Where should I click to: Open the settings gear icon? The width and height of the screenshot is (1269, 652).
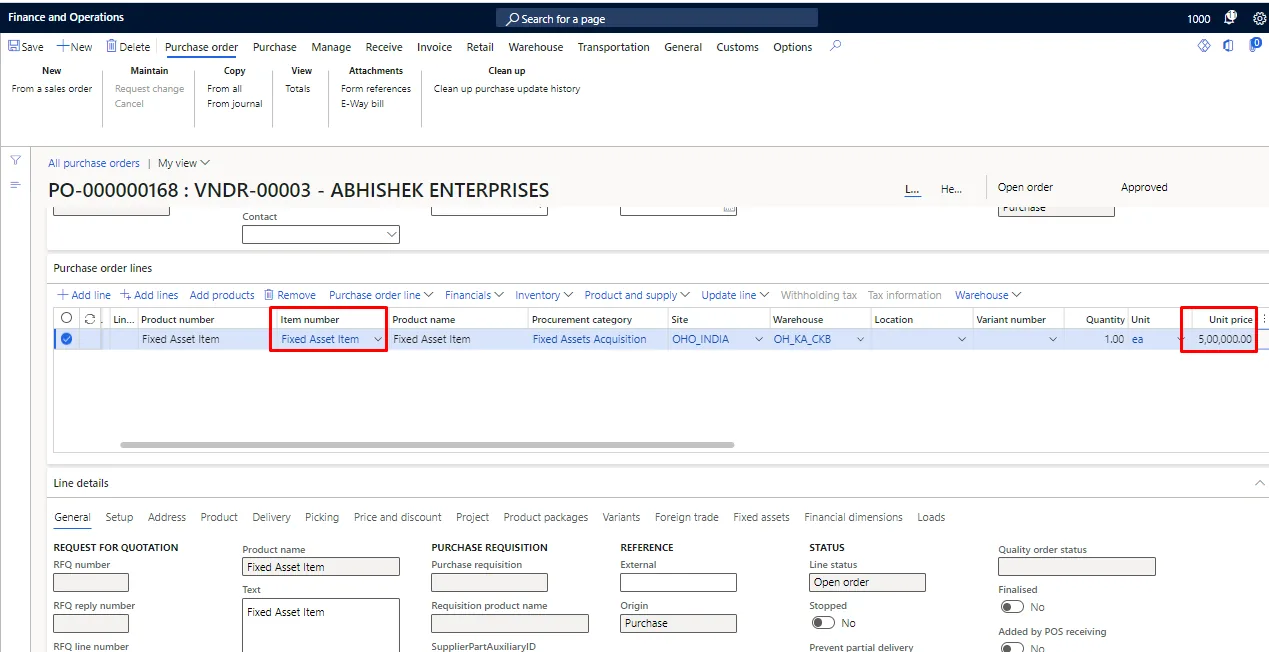tap(1259, 18)
